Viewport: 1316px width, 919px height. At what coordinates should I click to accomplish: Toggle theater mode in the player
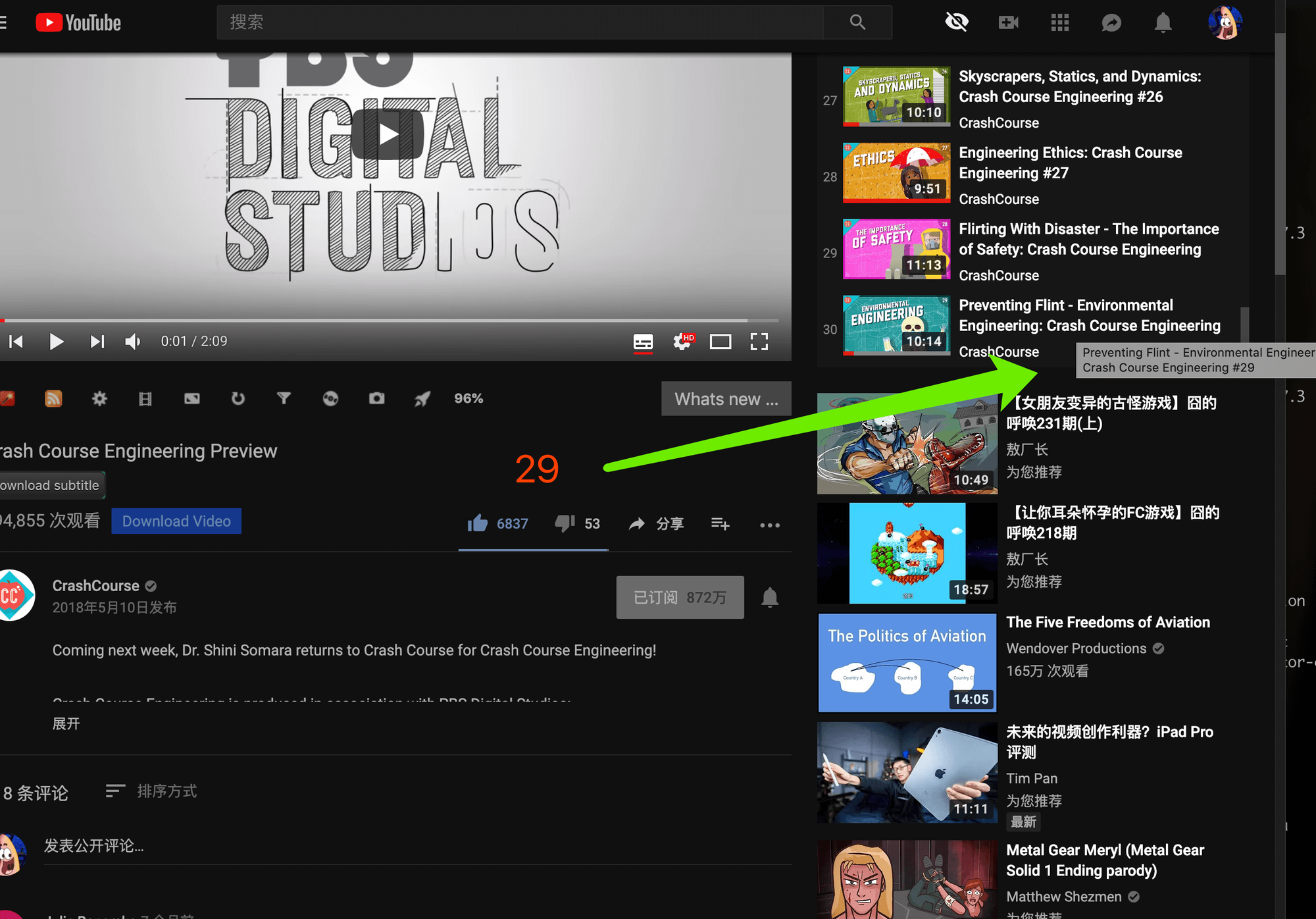(x=721, y=342)
